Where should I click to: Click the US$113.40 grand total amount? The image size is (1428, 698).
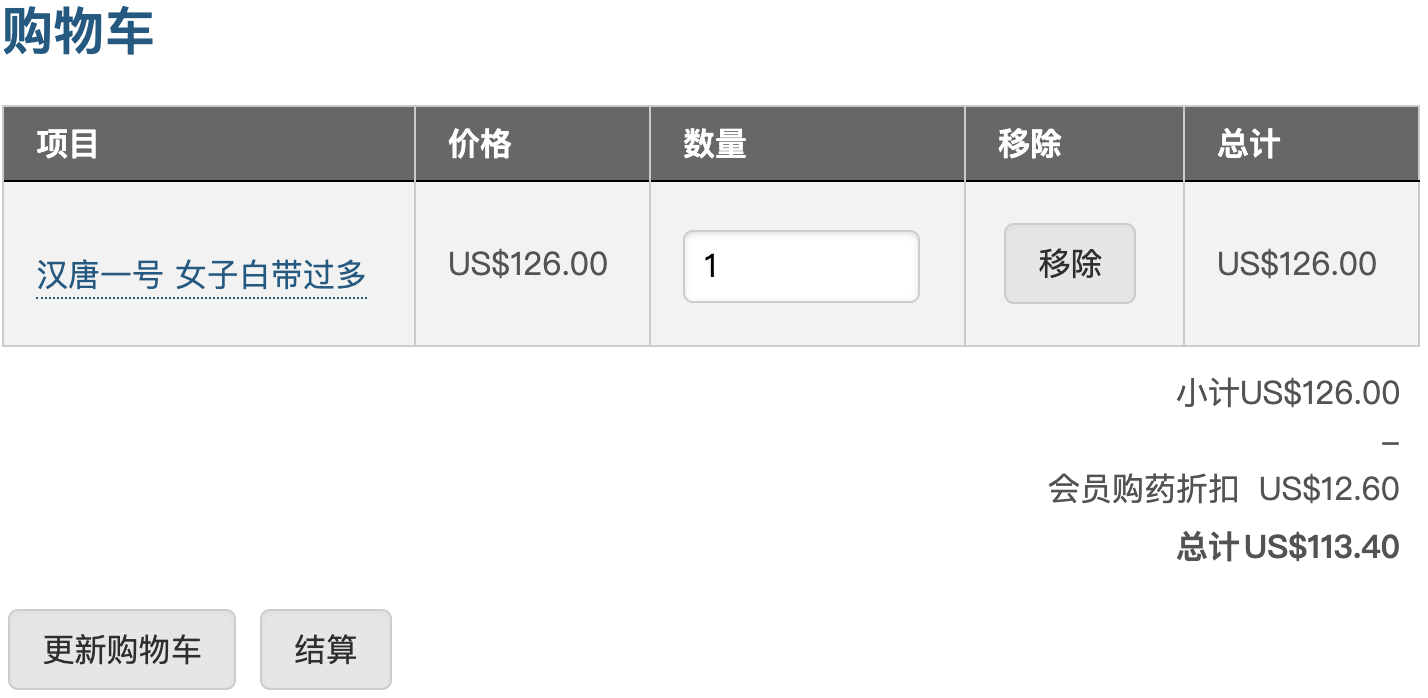pos(1321,547)
